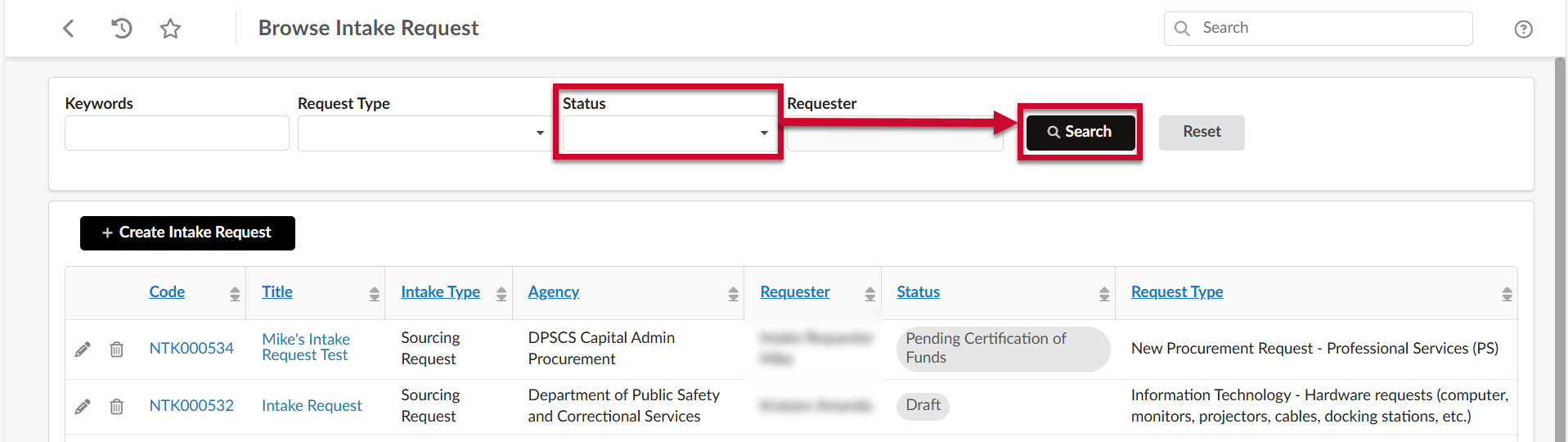
Task: Click the top global Search field
Action: 1318,29
